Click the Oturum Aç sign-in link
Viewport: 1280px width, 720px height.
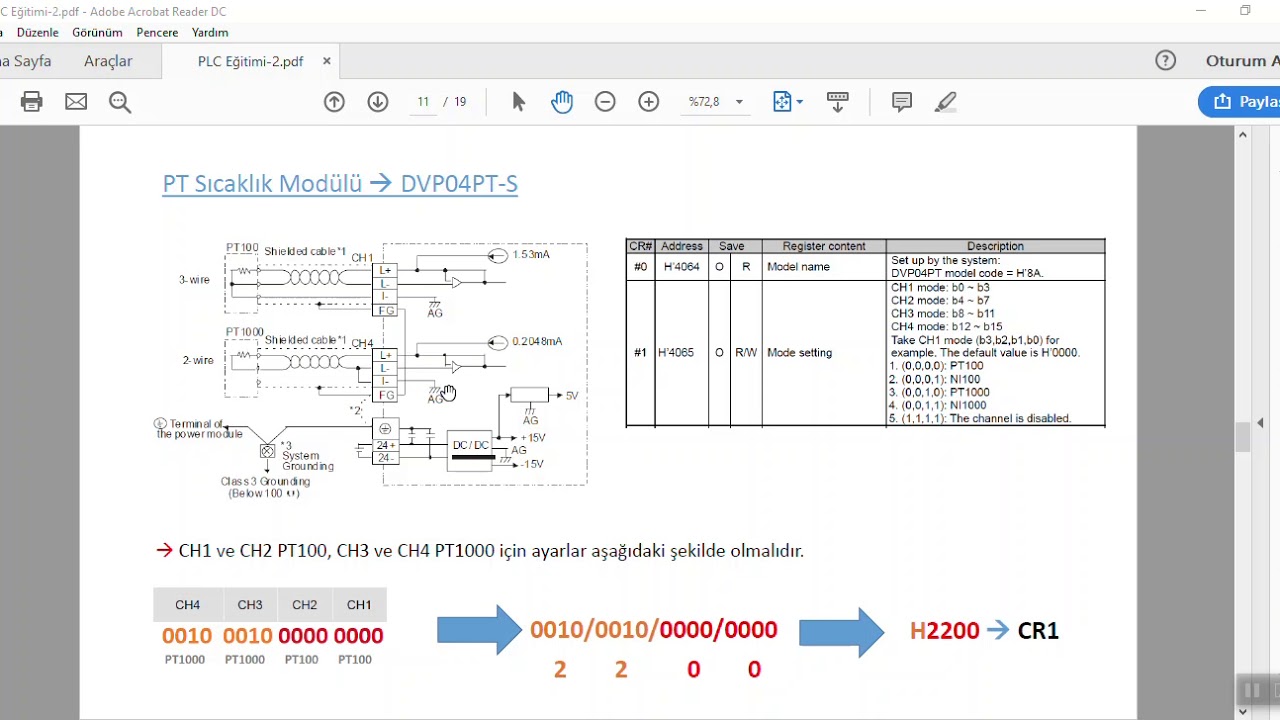click(1242, 61)
